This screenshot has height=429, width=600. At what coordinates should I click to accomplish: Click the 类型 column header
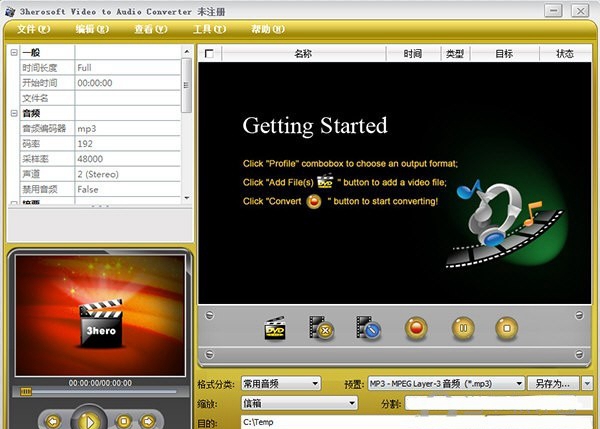(x=455, y=54)
